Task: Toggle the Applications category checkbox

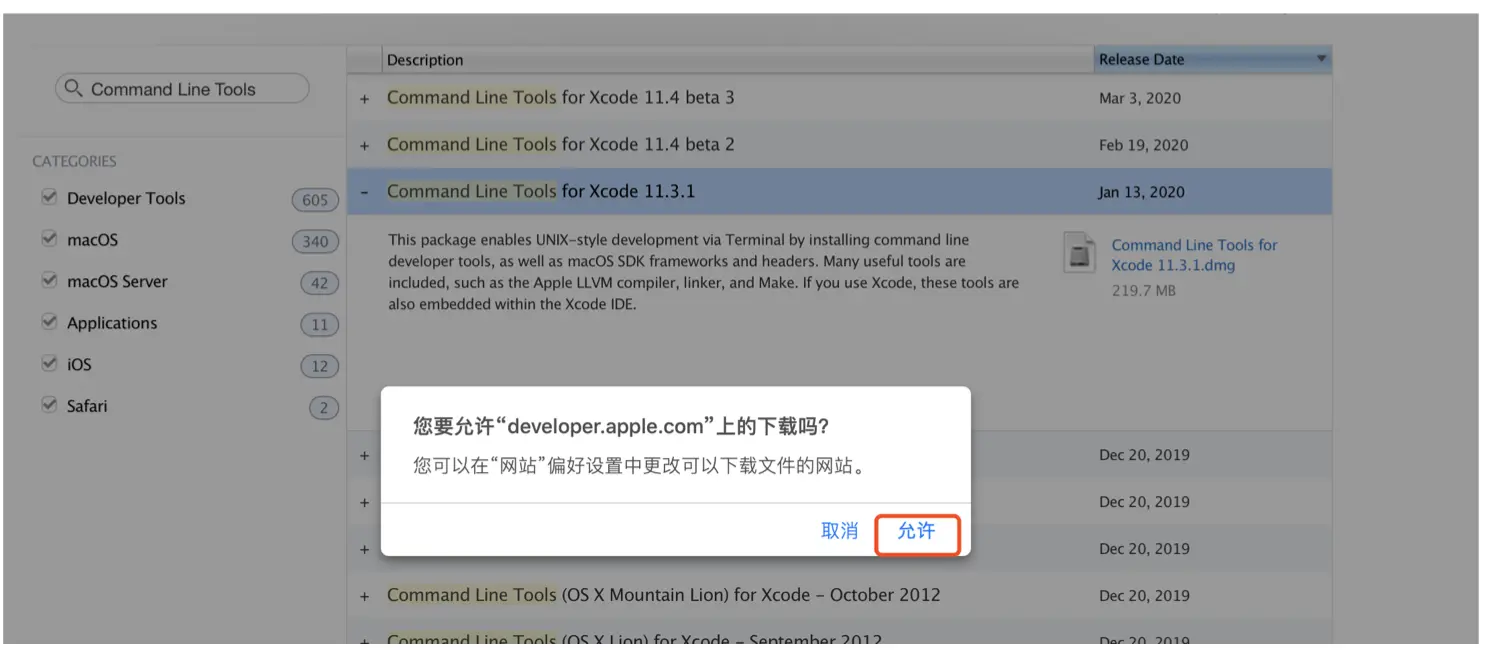Action: click(49, 323)
